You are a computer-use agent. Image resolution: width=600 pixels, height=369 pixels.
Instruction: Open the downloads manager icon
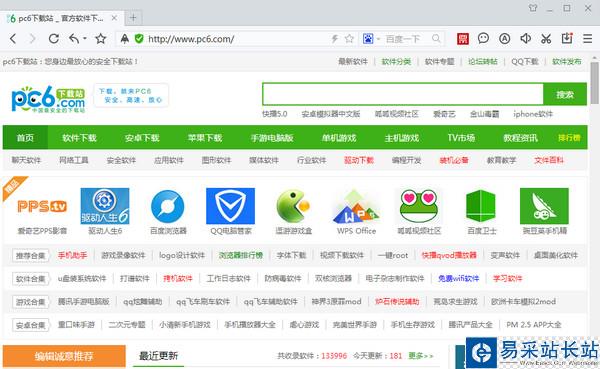(x=567, y=38)
